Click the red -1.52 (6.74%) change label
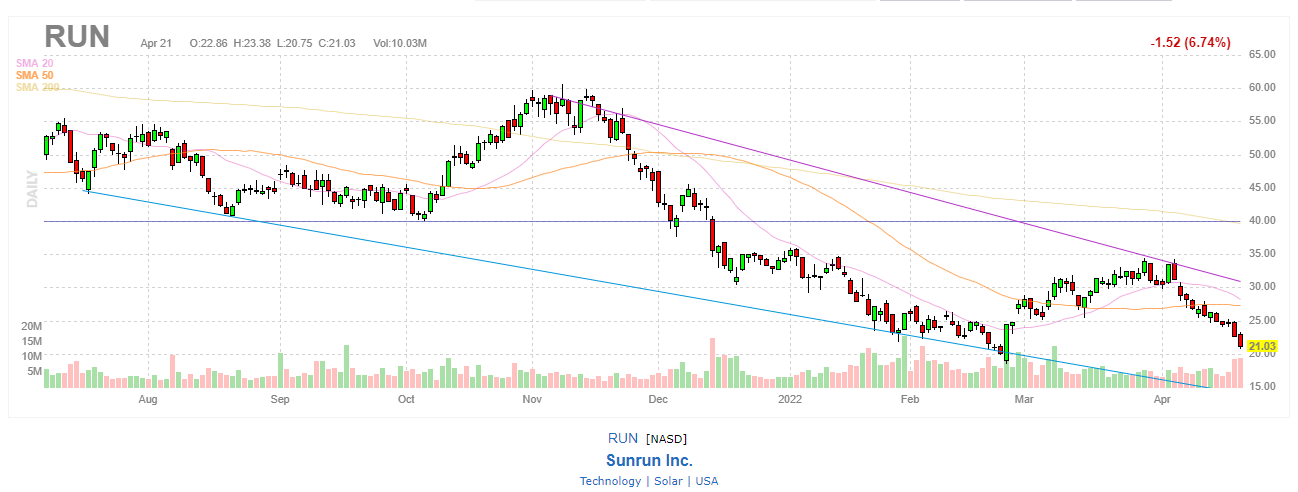Viewport: 1298px width, 492px height. [1190, 42]
